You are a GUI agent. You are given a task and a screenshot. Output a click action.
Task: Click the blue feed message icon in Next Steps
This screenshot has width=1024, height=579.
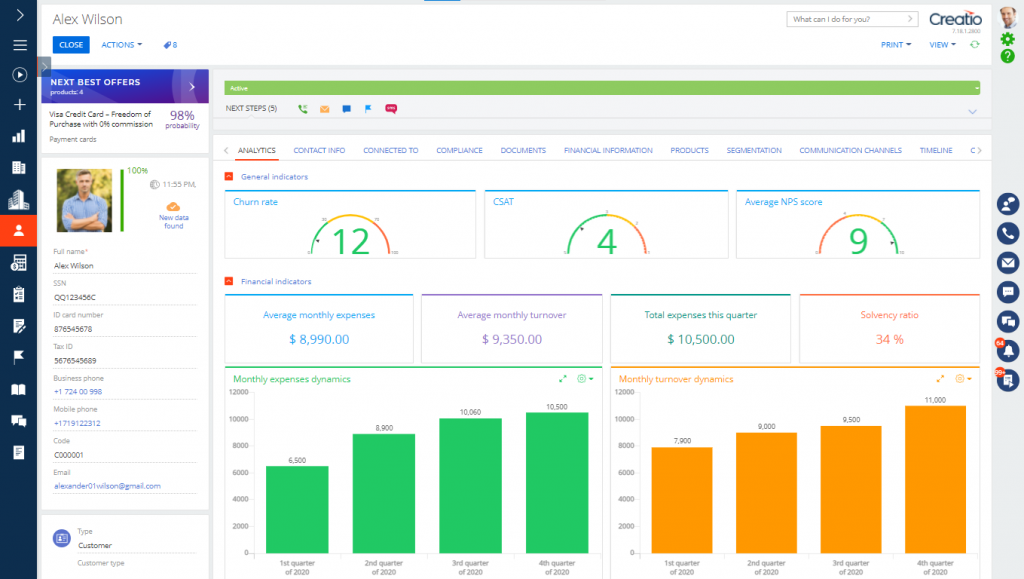click(346, 108)
